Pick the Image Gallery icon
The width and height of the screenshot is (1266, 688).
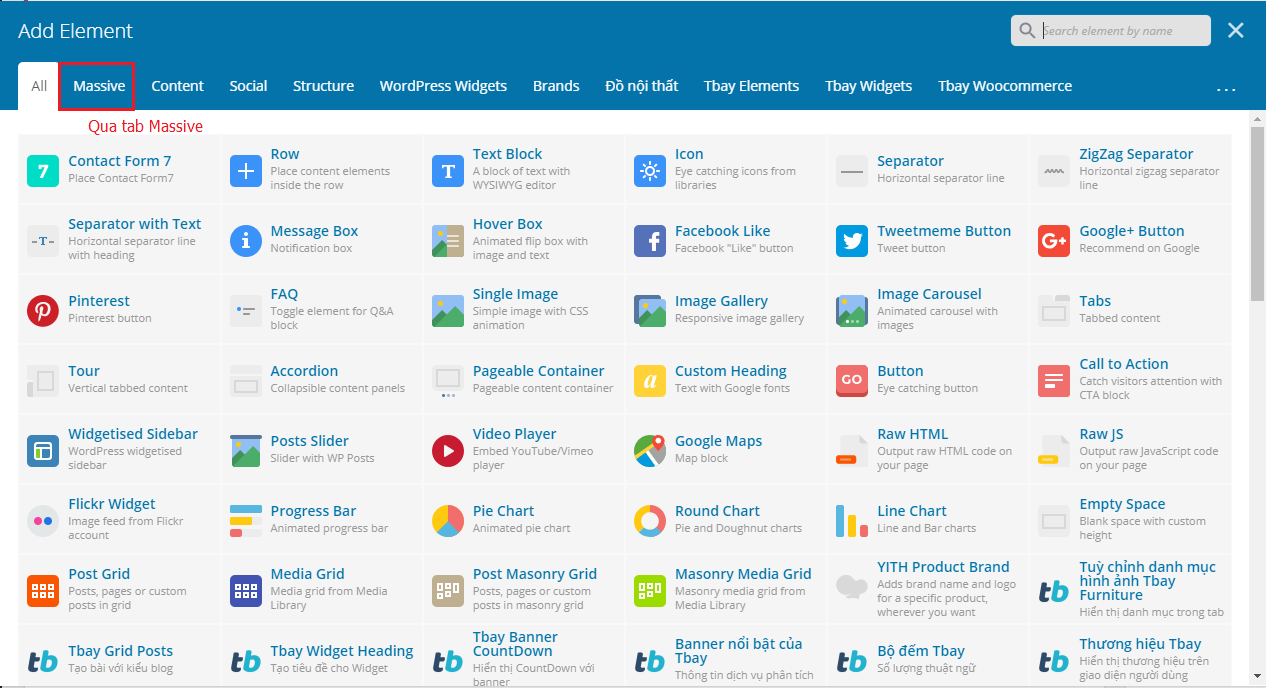(650, 311)
